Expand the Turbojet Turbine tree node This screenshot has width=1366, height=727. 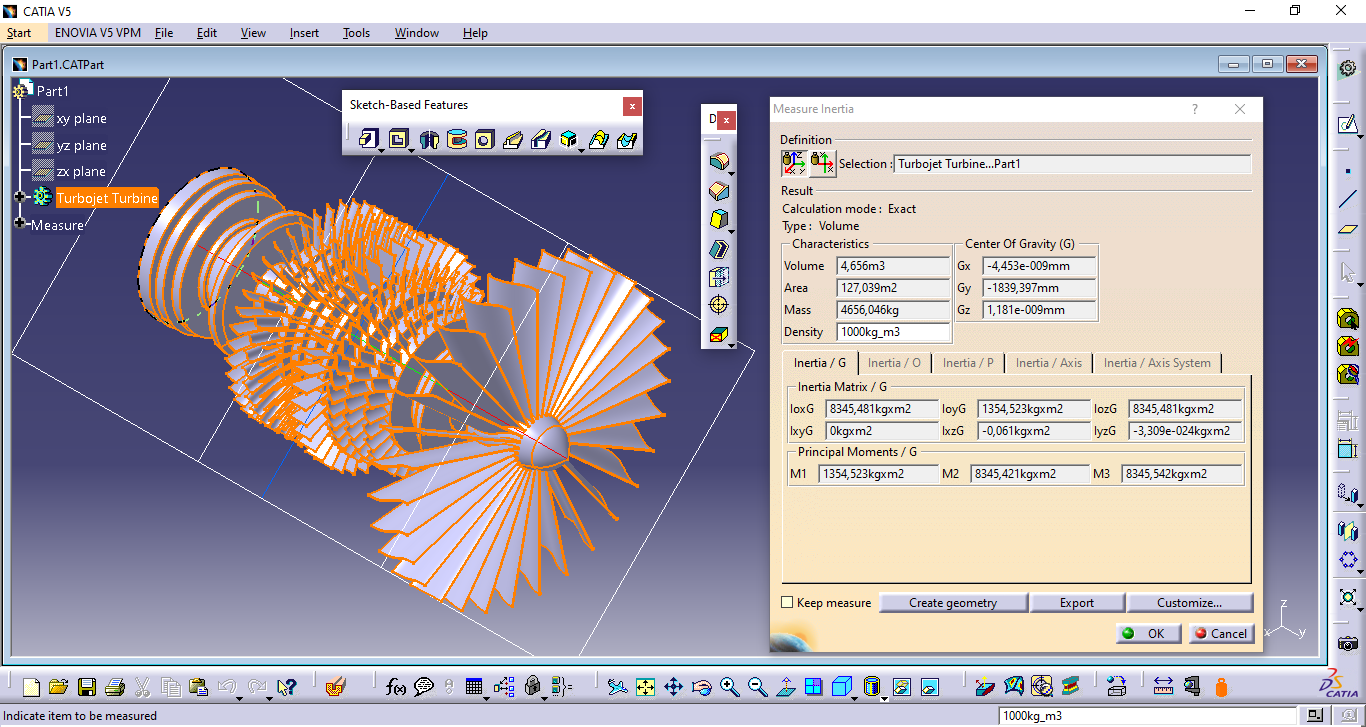[x=19, y=197]
